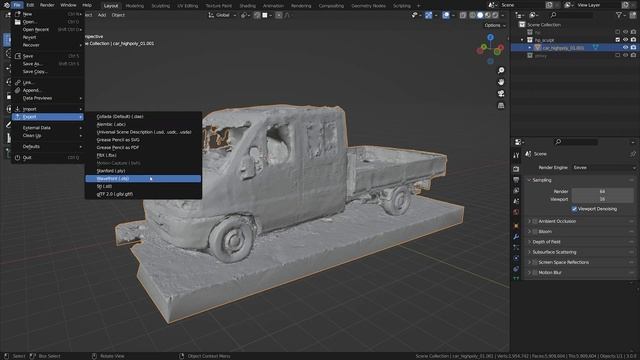This screenshot has height=360, width=640.
Task: Select material preview shading mode
Action: (x=488, y=15)
